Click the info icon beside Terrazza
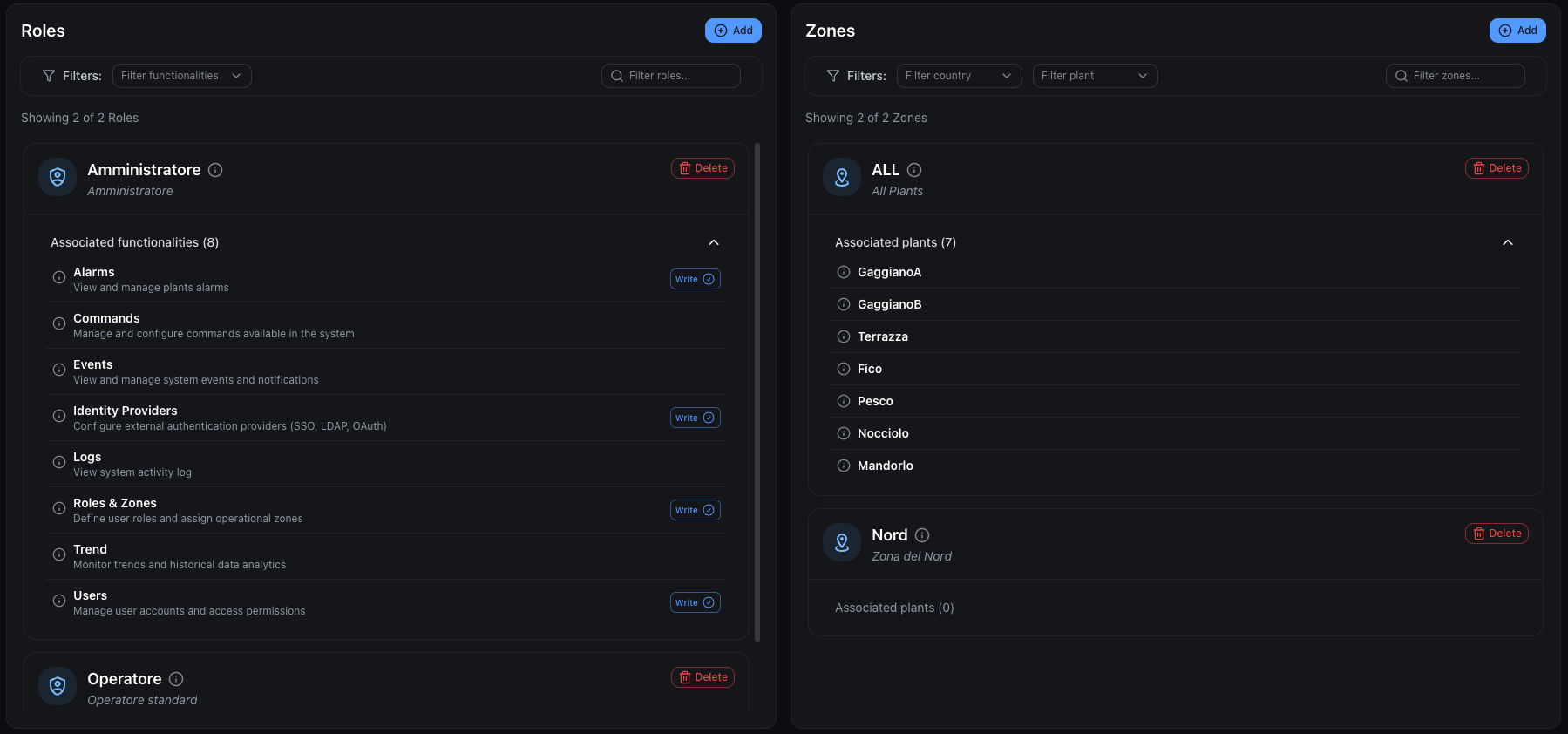The width and height of the screenshot is (1568, 734). click(844, 336)
